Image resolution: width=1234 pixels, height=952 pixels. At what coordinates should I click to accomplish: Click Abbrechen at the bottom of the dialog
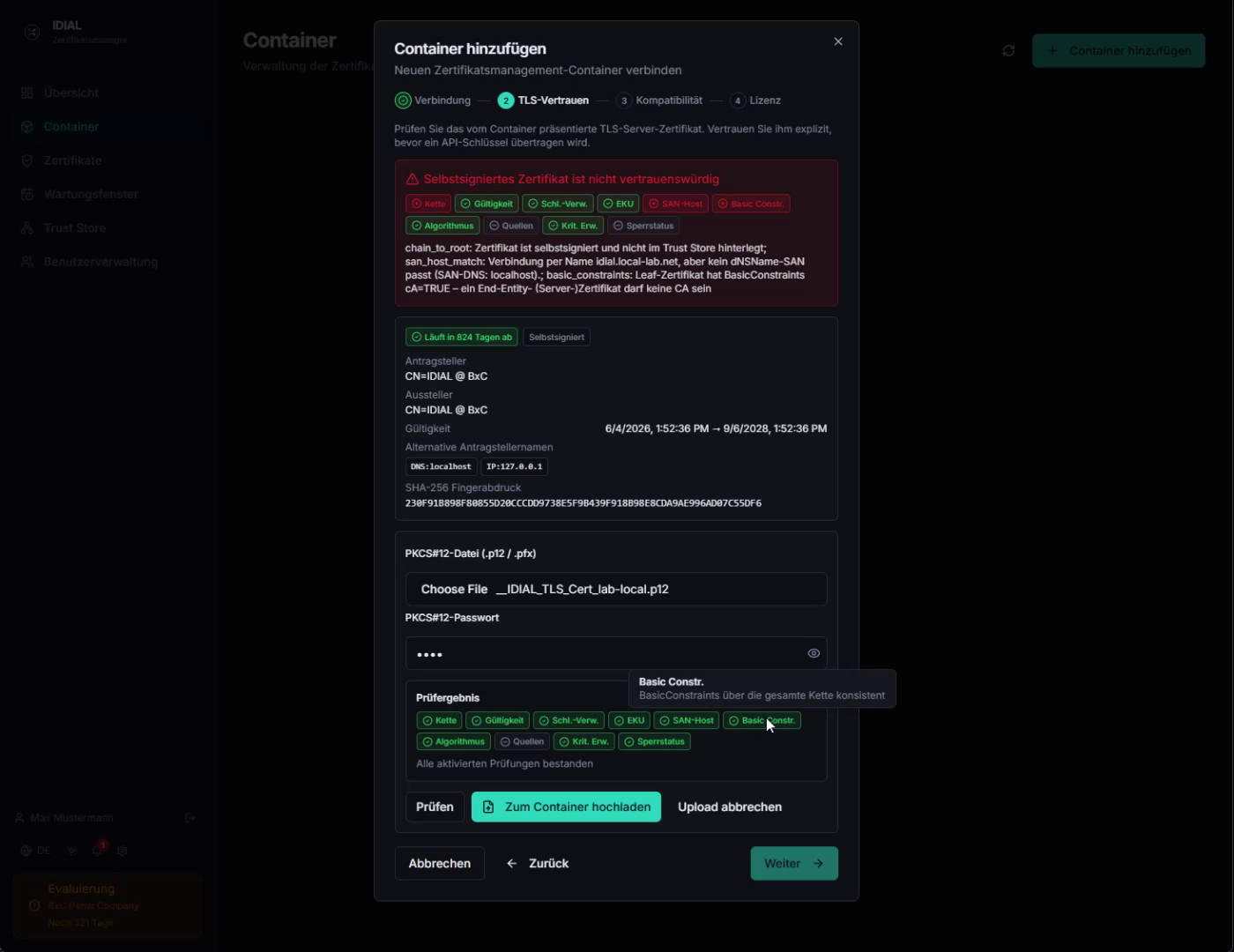click(x=440, y=863)
